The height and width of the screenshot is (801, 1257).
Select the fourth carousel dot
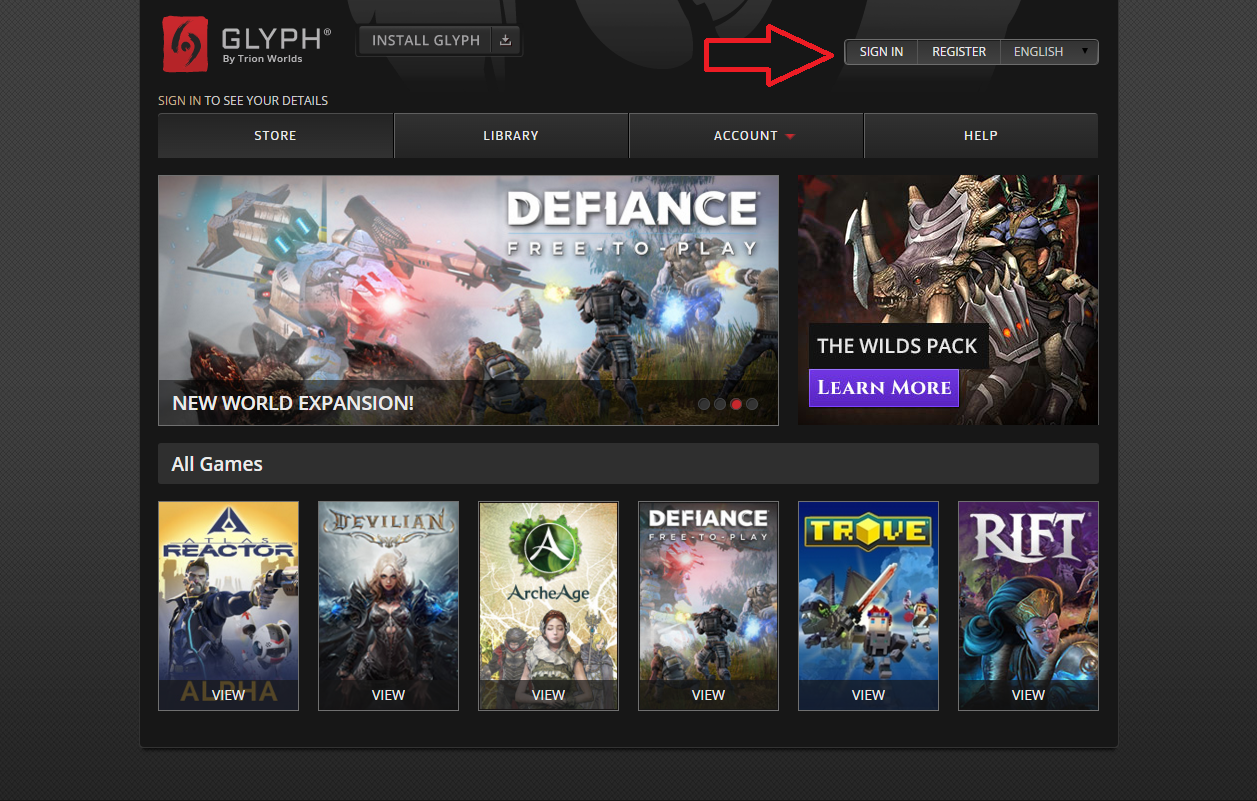tap(752, 404)
